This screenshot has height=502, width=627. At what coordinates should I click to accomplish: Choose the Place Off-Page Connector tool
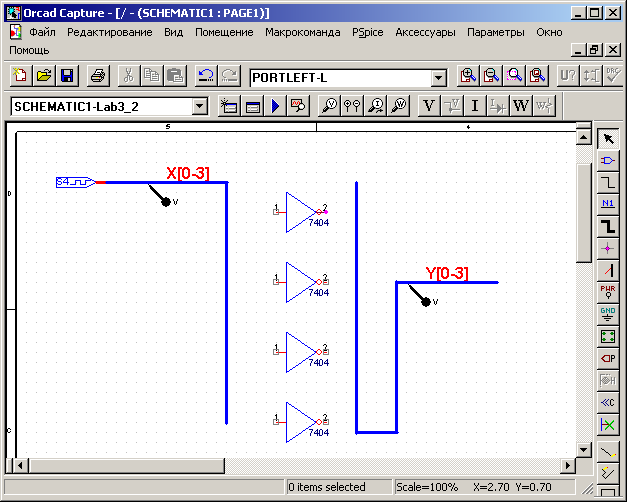pyautogui.click(x=608, y=402)
